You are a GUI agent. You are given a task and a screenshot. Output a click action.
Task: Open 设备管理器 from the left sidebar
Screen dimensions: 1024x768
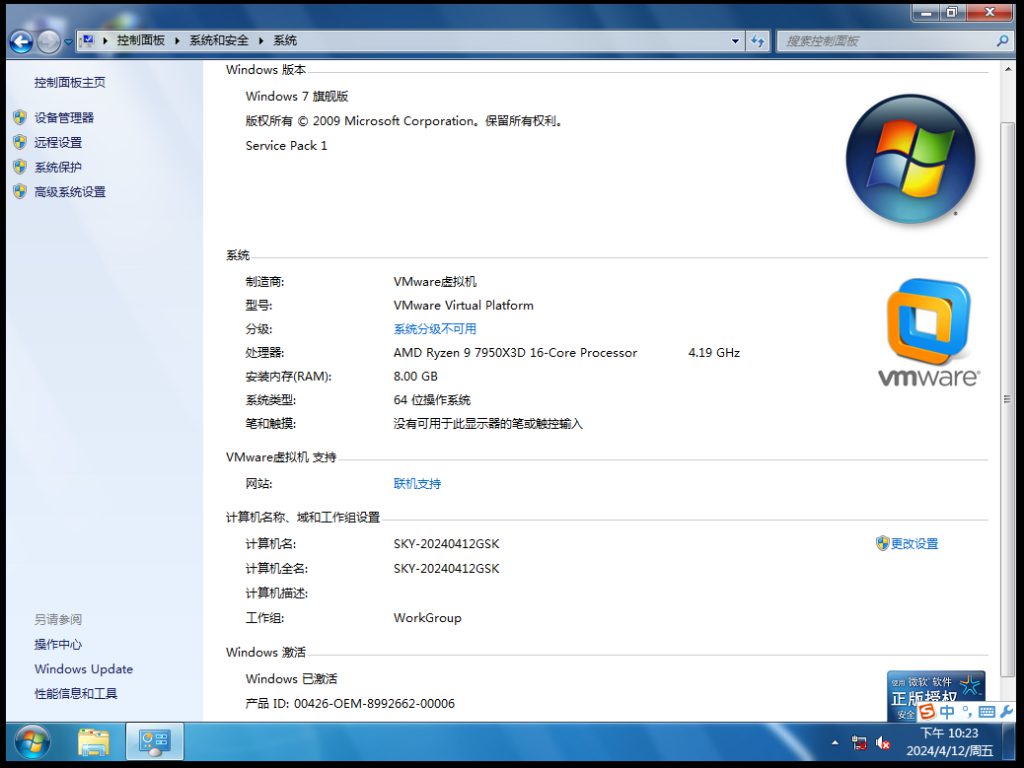click(x=63, y=117)
